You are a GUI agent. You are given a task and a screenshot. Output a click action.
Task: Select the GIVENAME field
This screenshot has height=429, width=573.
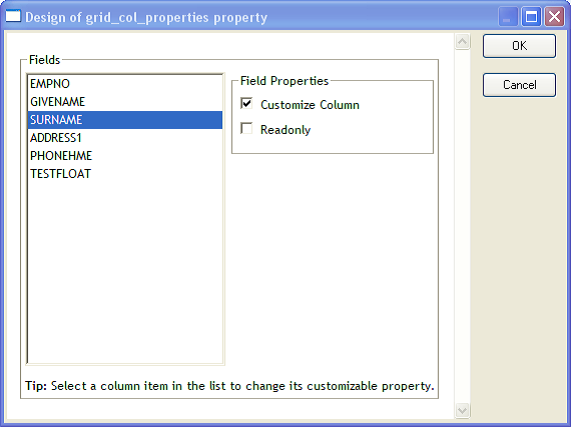[125, 102]
